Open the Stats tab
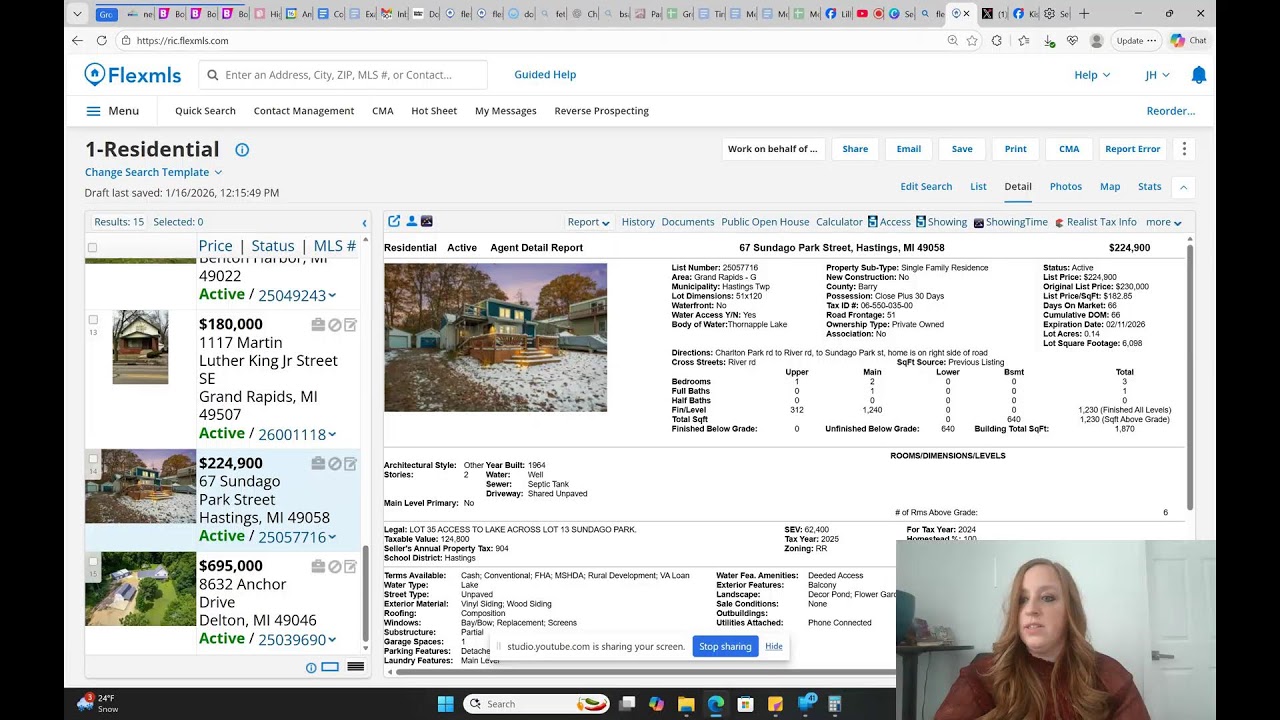Viewport: 1280px width, 720px height. tap(1149, 187)
